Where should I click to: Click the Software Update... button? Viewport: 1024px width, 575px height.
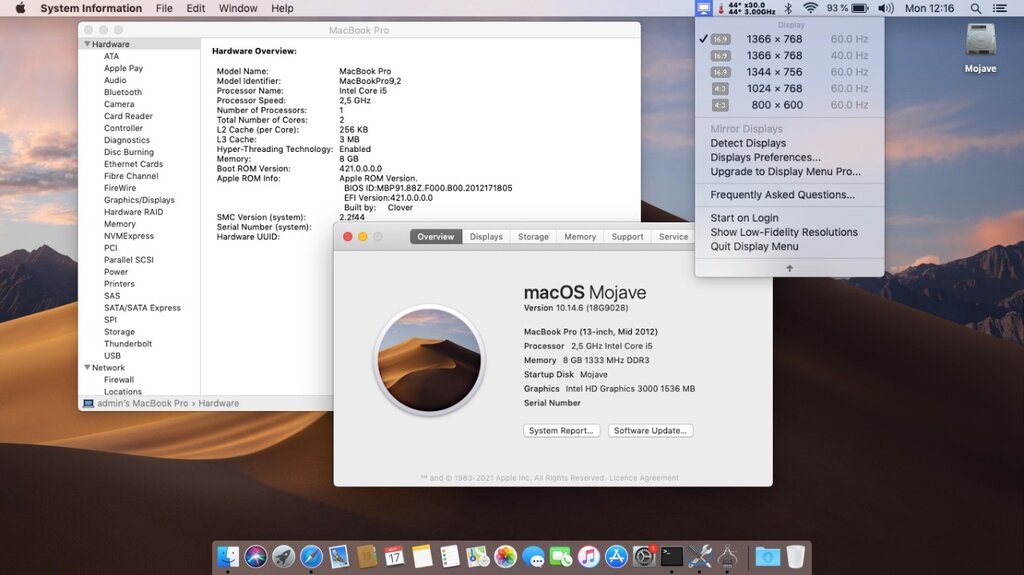[x=650, y=431]
